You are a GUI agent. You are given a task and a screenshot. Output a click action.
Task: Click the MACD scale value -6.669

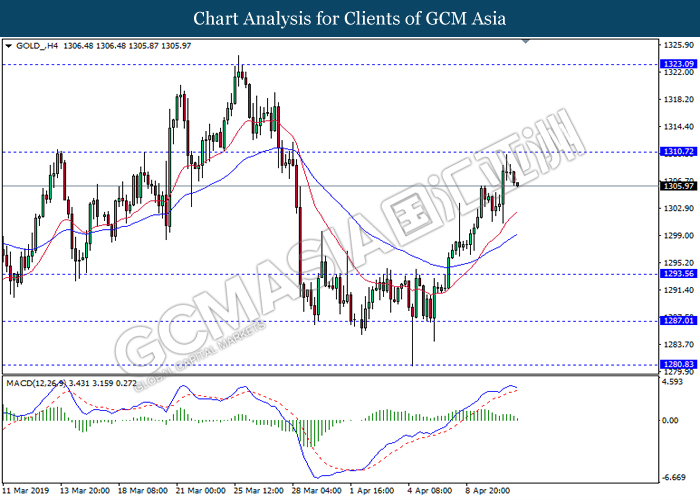point(674,478)
